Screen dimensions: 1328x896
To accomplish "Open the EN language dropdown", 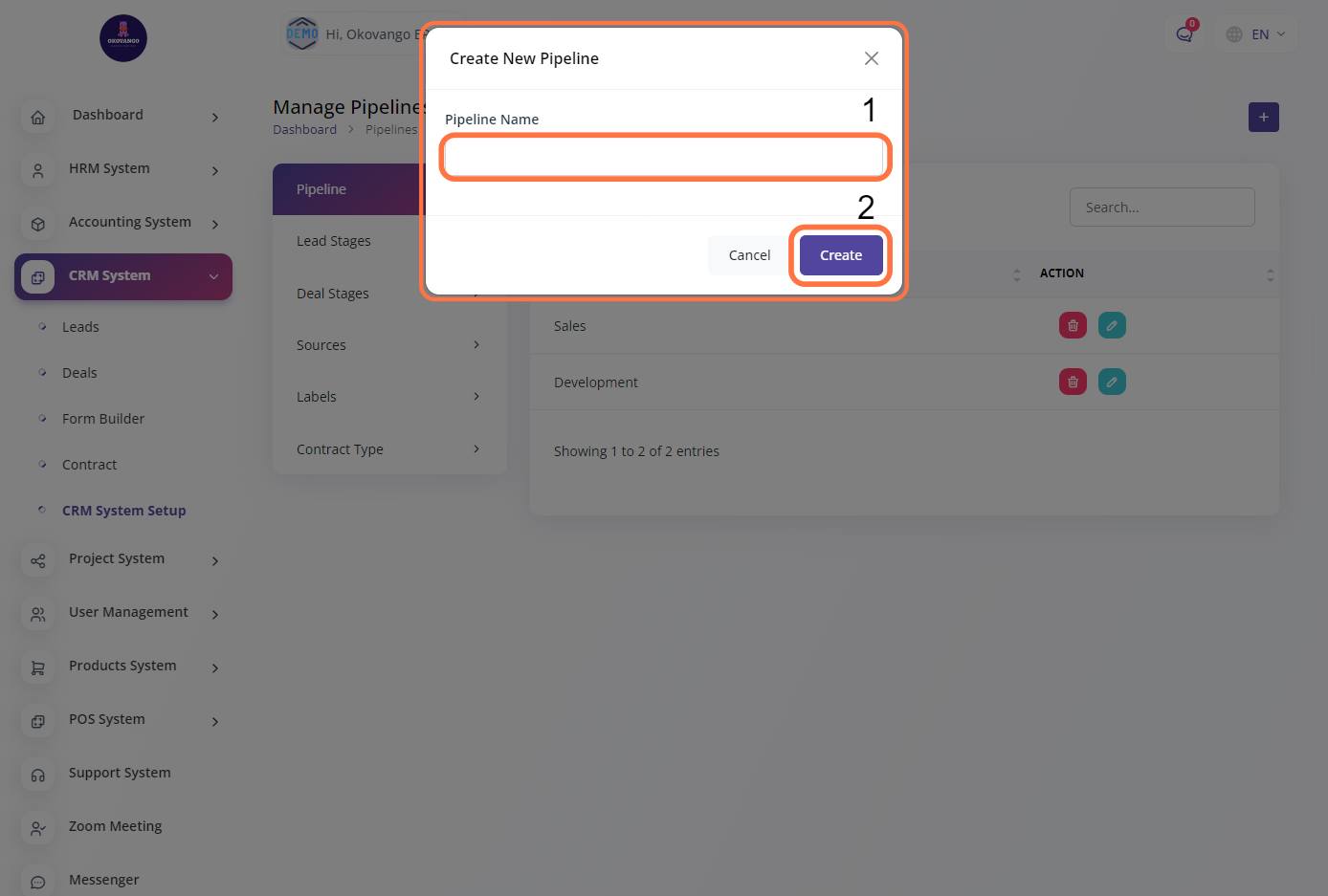I will pyautogui.click(x=1256, y=34).
